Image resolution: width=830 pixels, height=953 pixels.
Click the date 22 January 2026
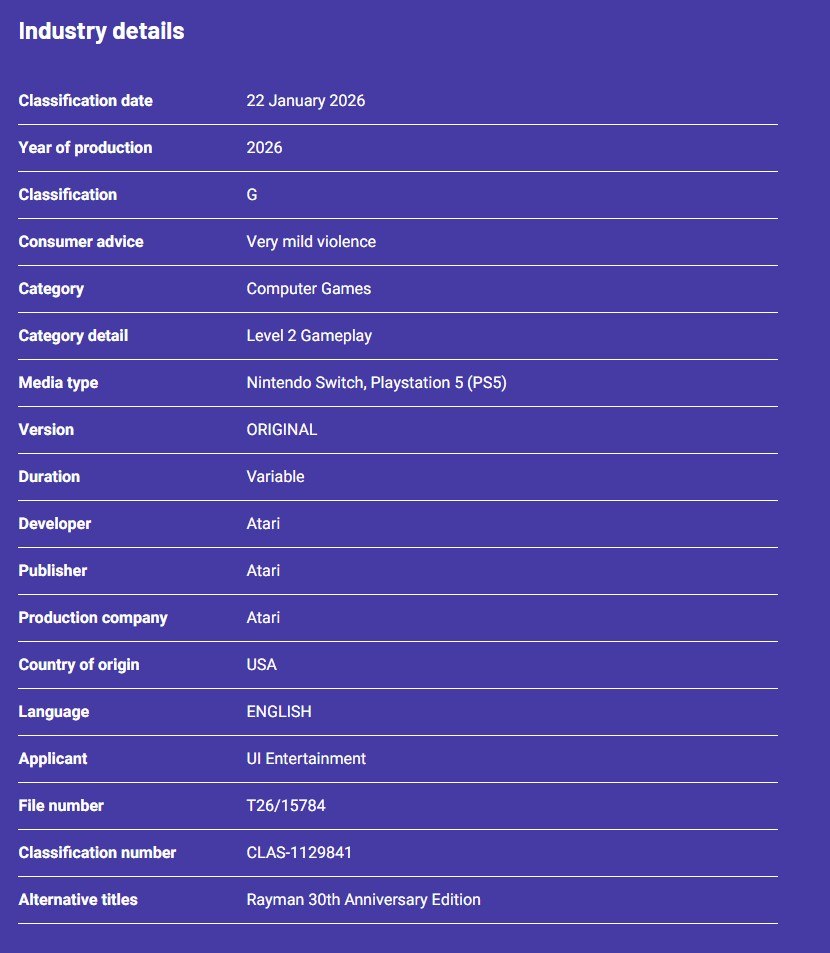pos(305,101)
